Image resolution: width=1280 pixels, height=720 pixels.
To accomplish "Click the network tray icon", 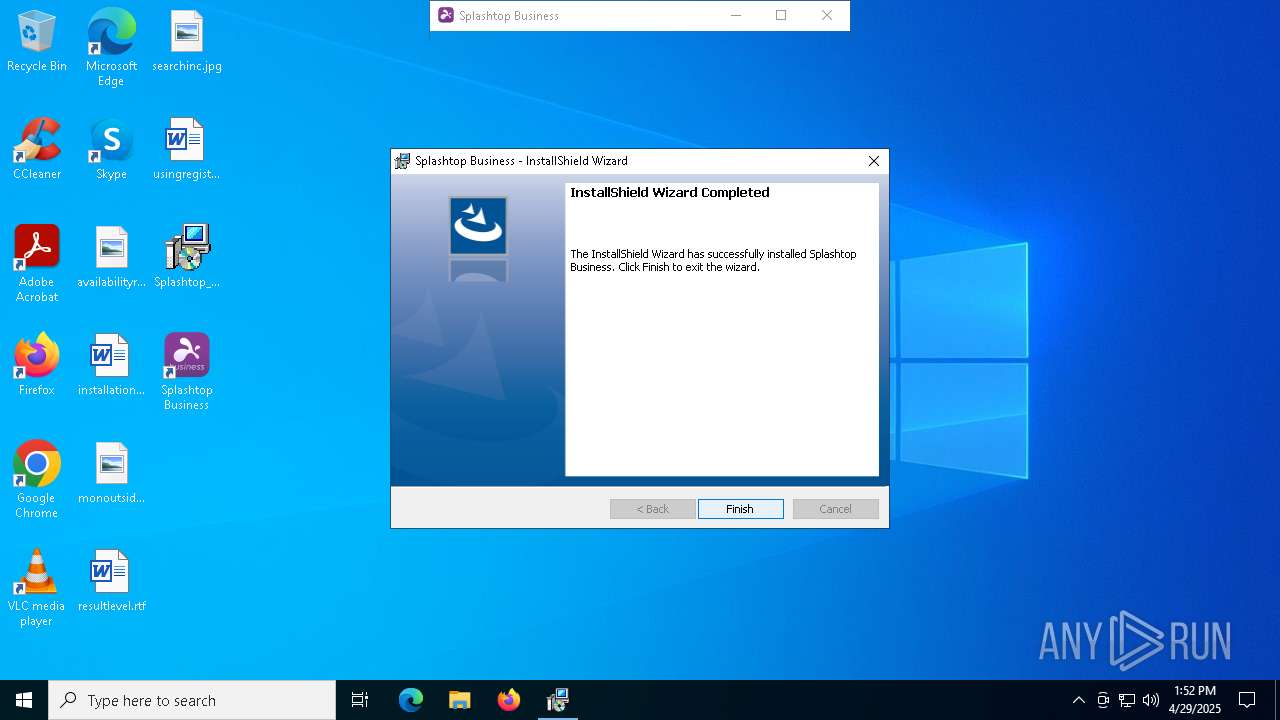I will pos(1127,700).
